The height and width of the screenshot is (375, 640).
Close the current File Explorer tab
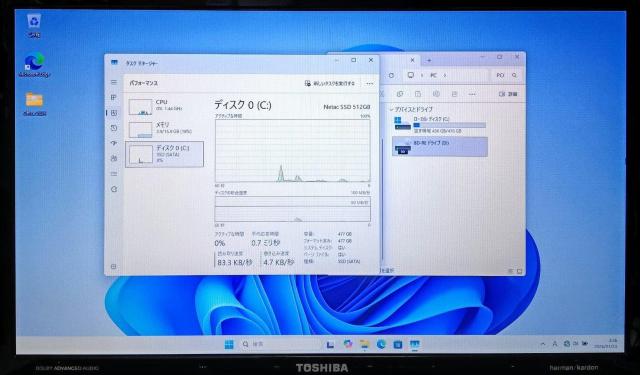[412, 60]
